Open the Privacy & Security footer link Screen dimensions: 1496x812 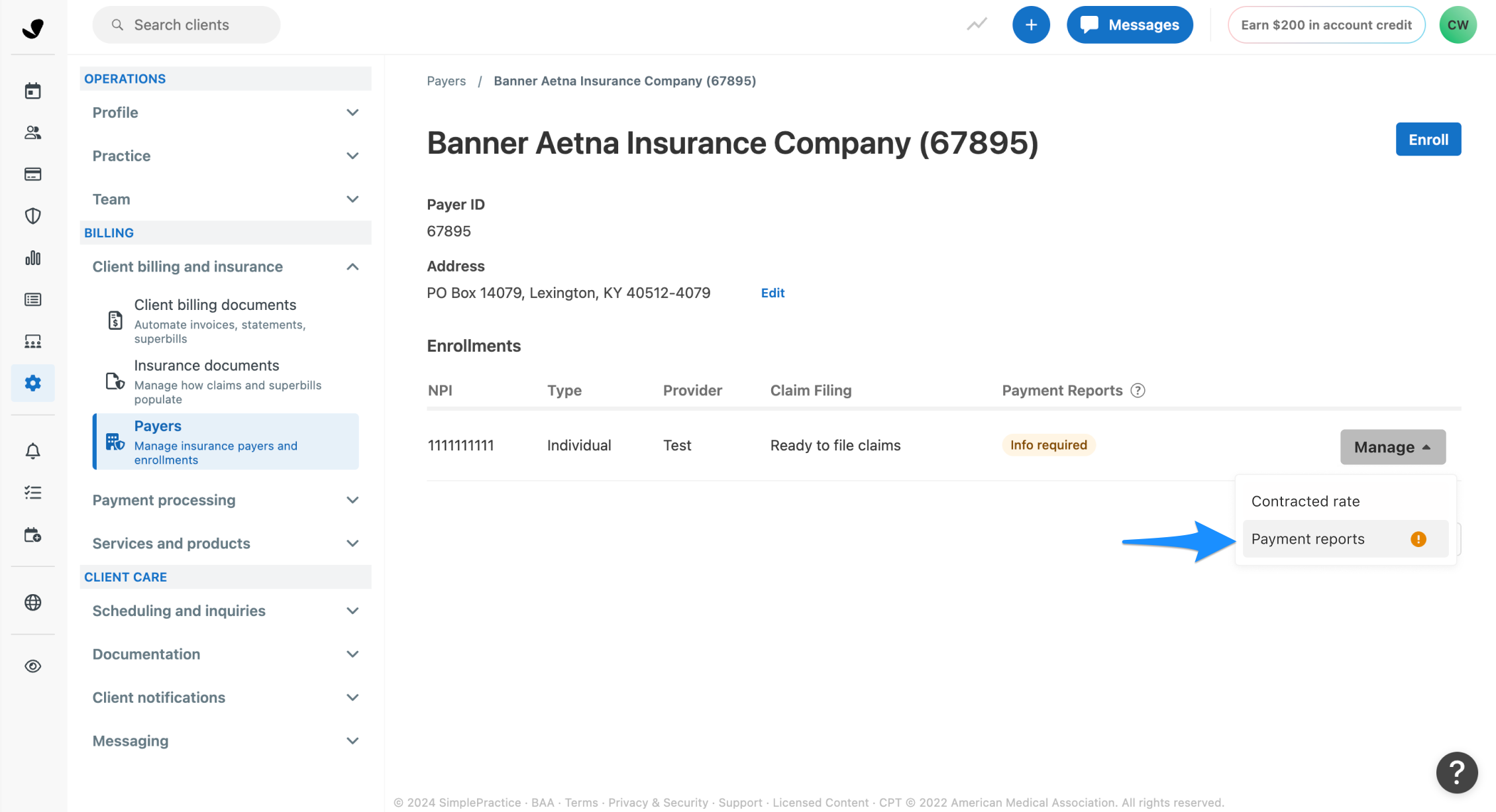click(x=658, y=802)
